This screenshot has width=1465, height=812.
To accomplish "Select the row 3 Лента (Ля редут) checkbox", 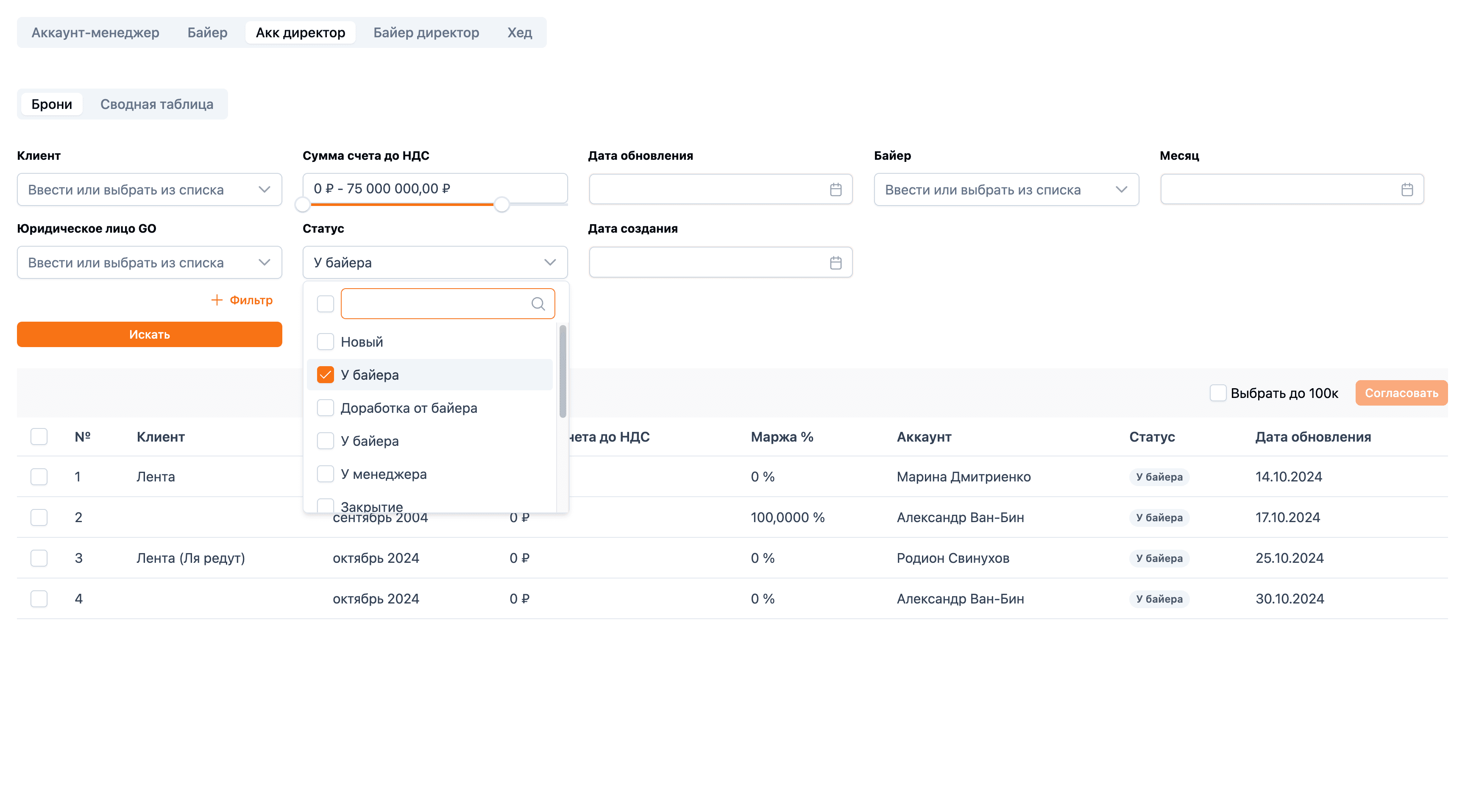I will (x=39, y=558).
